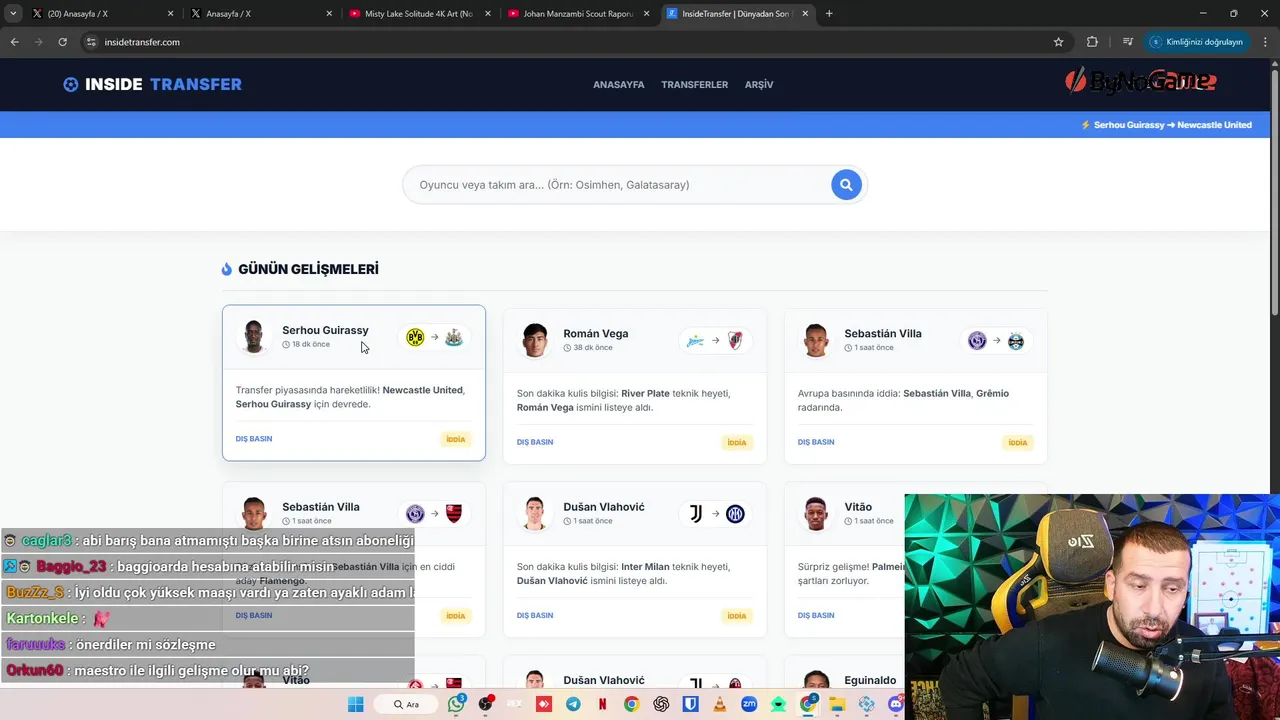Click the blue search magnifier button
Image resolution: width=1280 pixels, height=720 pixels.
coord(846,184)
